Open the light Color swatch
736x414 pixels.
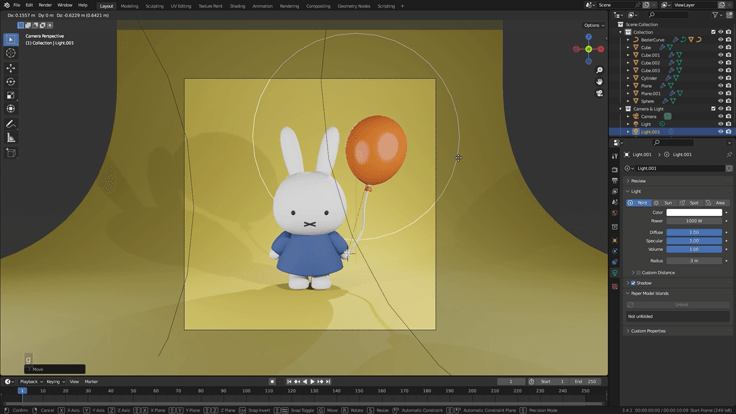[x=694, y=213]
